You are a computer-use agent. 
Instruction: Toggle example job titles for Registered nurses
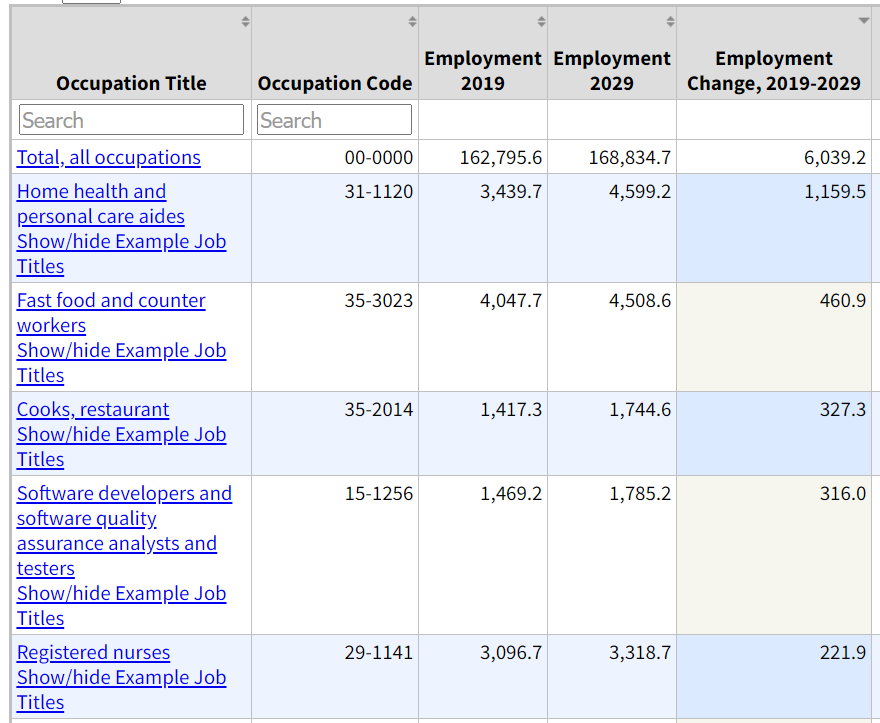click(x=121, y=689)
